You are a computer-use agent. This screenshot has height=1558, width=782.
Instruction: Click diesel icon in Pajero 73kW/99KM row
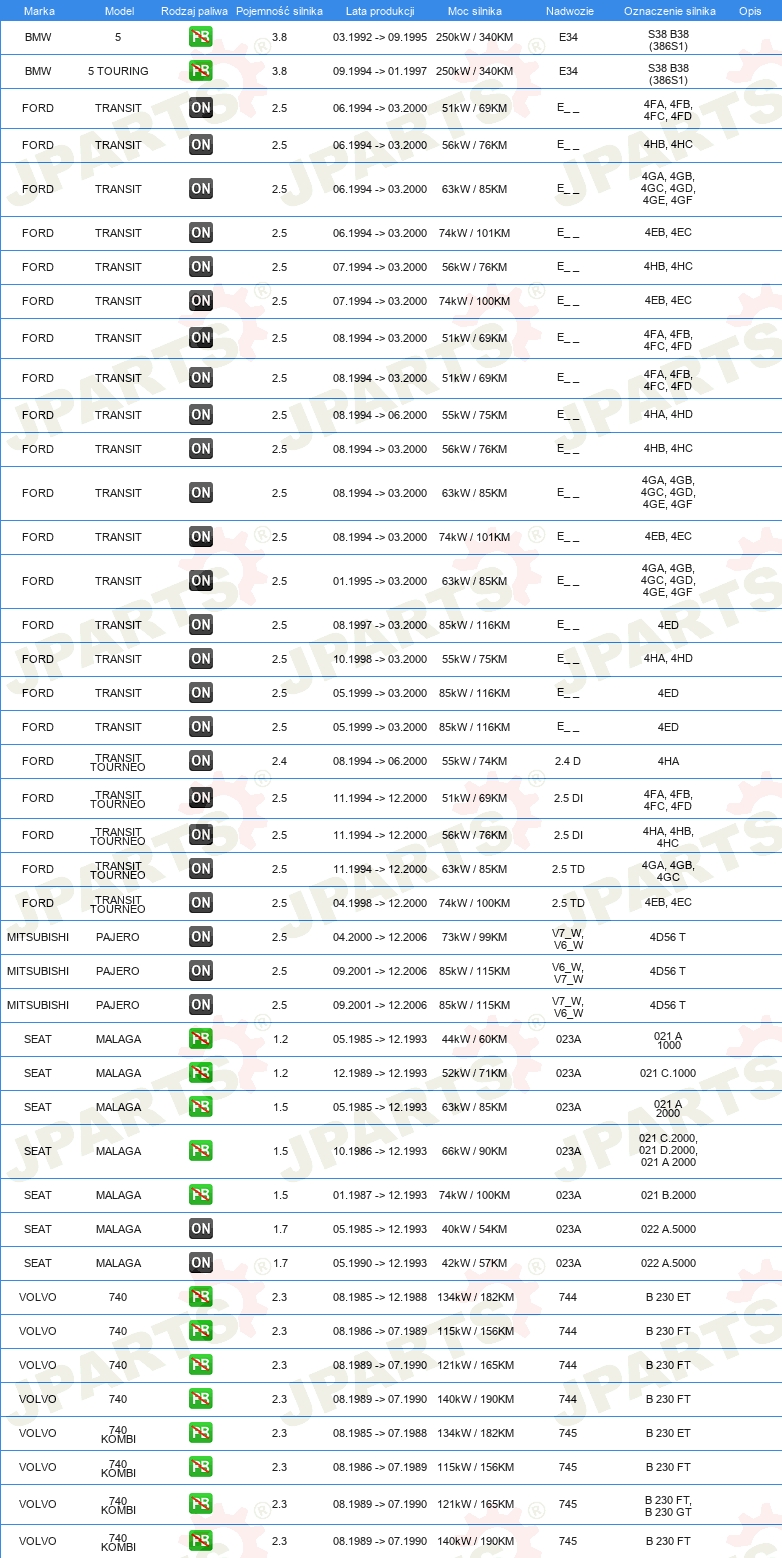pyautogui.click(x=201, y=937)
